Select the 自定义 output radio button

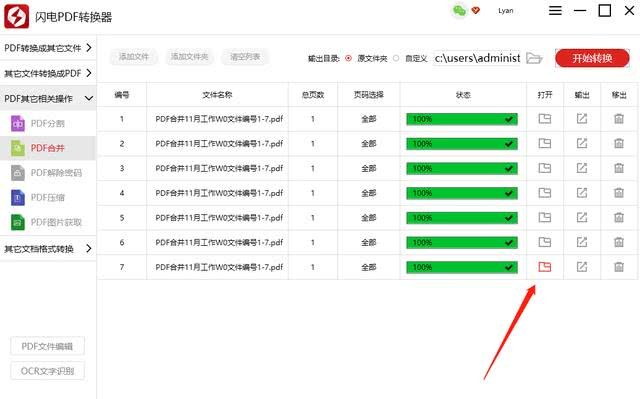pyautogui.click(x=396, y=58)
